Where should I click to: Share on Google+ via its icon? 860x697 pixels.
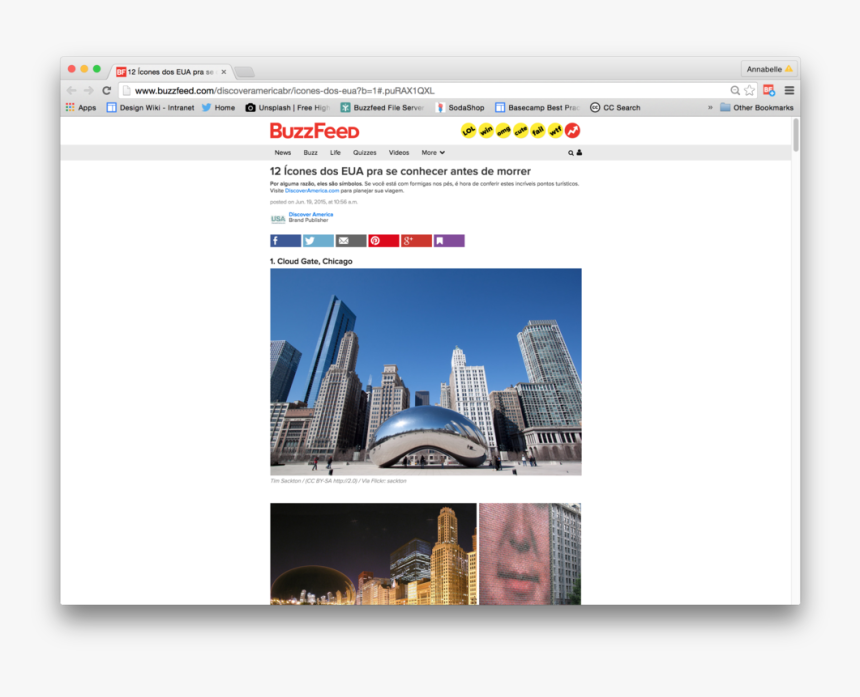pos(415,240)
